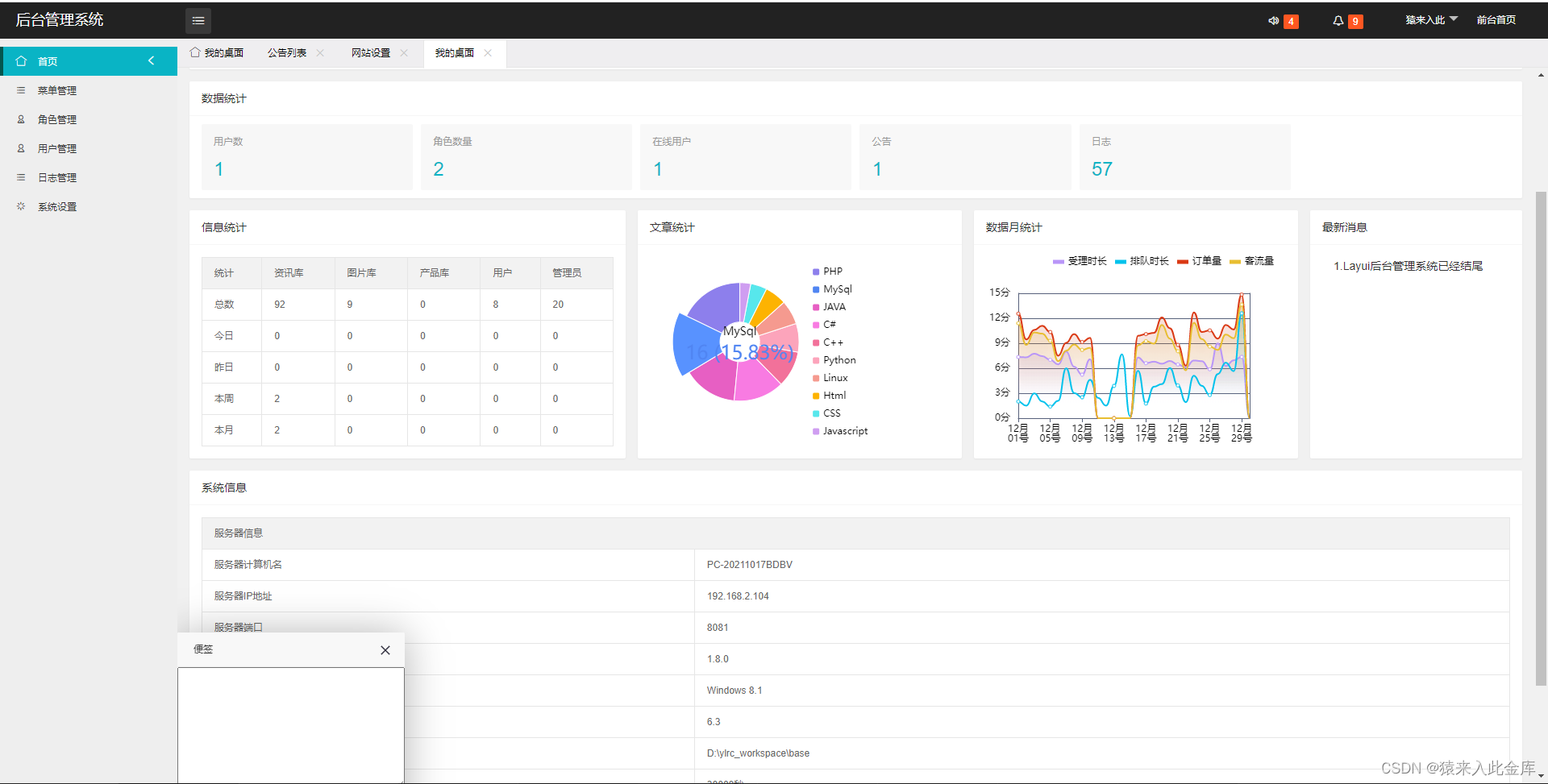
Task: Click the scrollbar up arrow
Action: coord(1540,74)
